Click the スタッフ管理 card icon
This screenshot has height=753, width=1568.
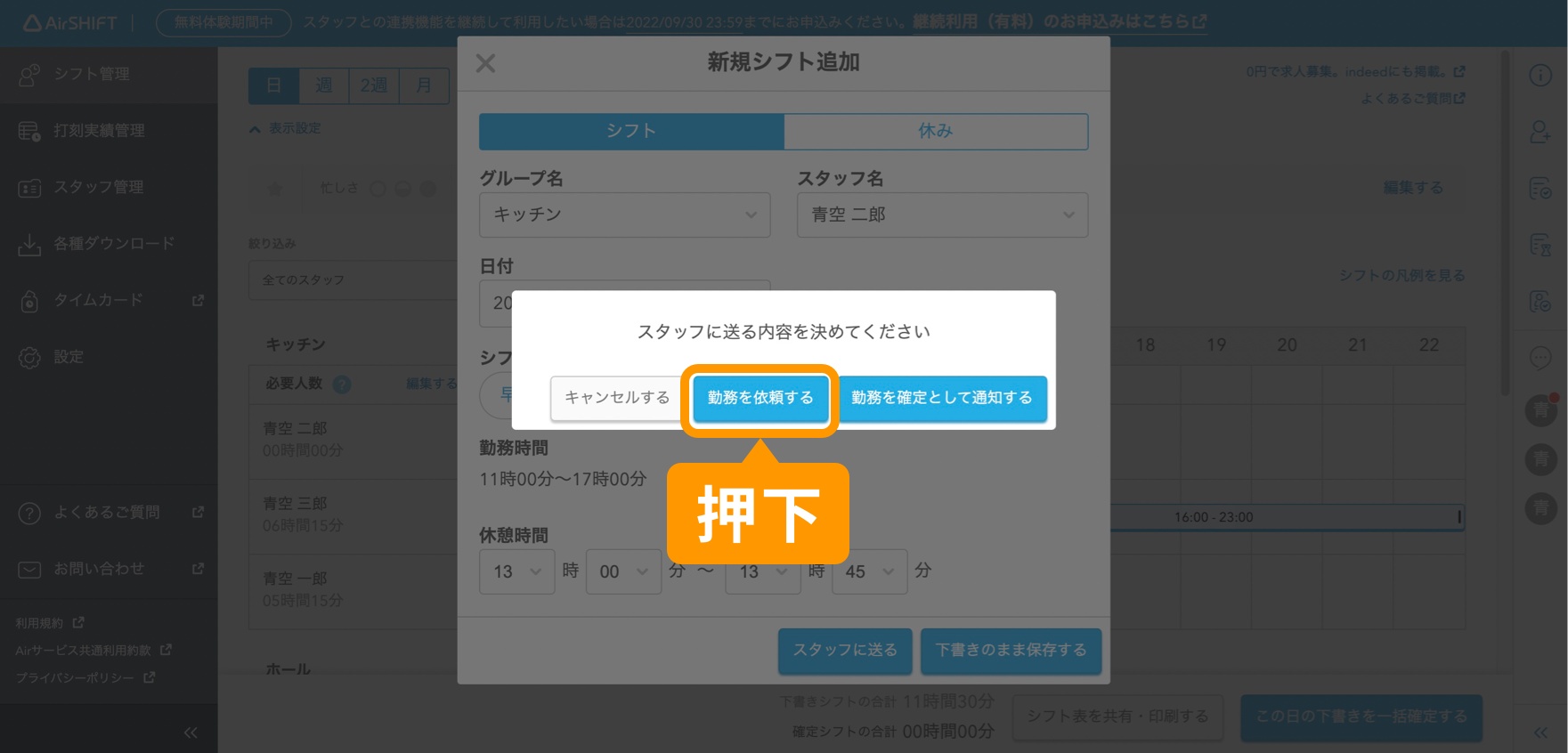pos(29,188)
